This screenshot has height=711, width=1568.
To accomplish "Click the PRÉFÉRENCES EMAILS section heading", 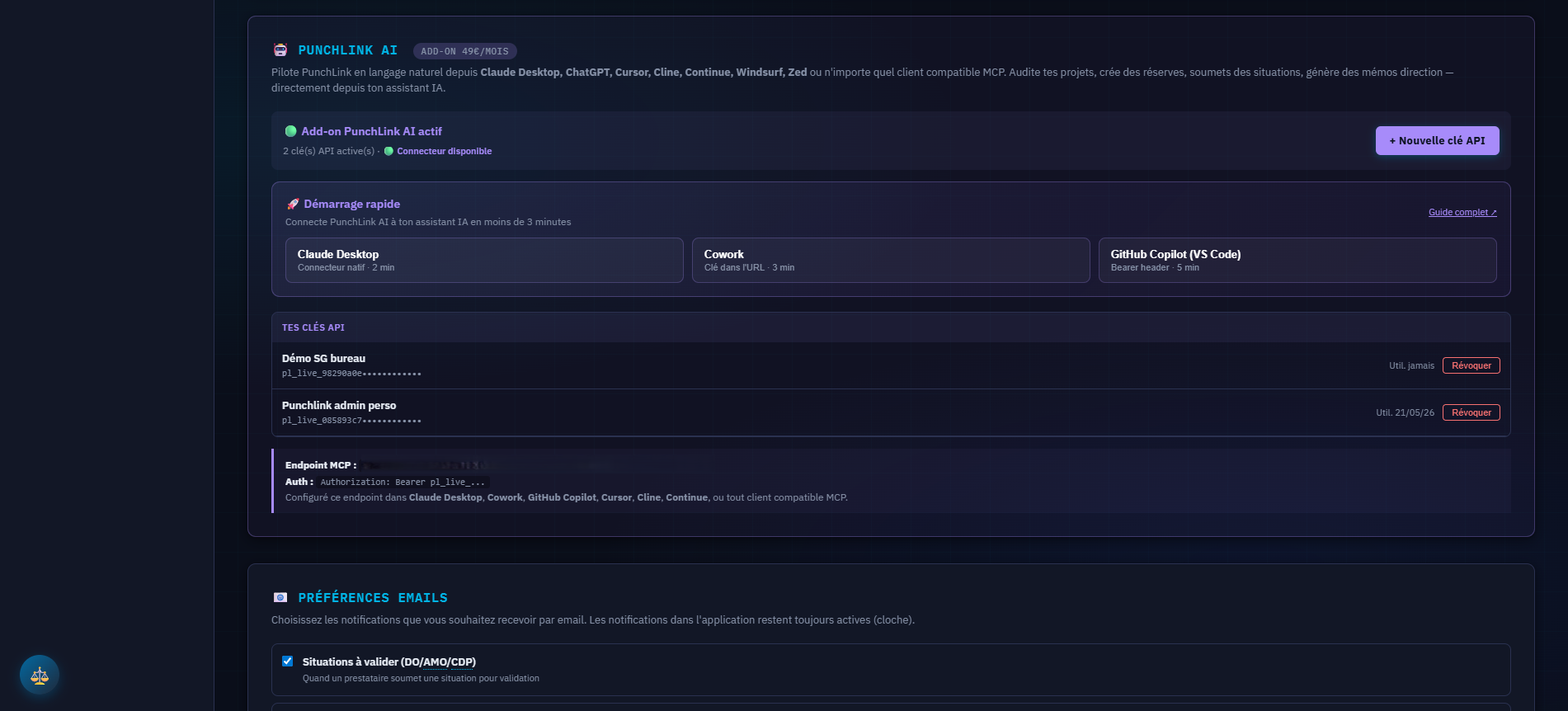I will pyautogui.click(x=373, y=597).
